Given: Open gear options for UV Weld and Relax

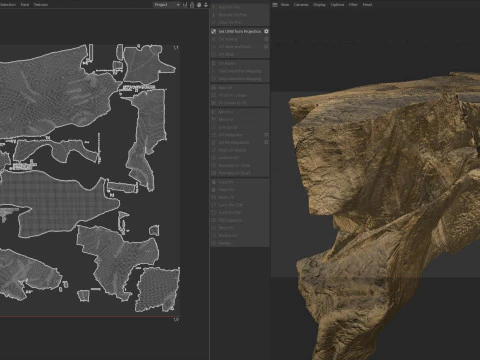Looking at the screenshot, I should coord(266,47).
